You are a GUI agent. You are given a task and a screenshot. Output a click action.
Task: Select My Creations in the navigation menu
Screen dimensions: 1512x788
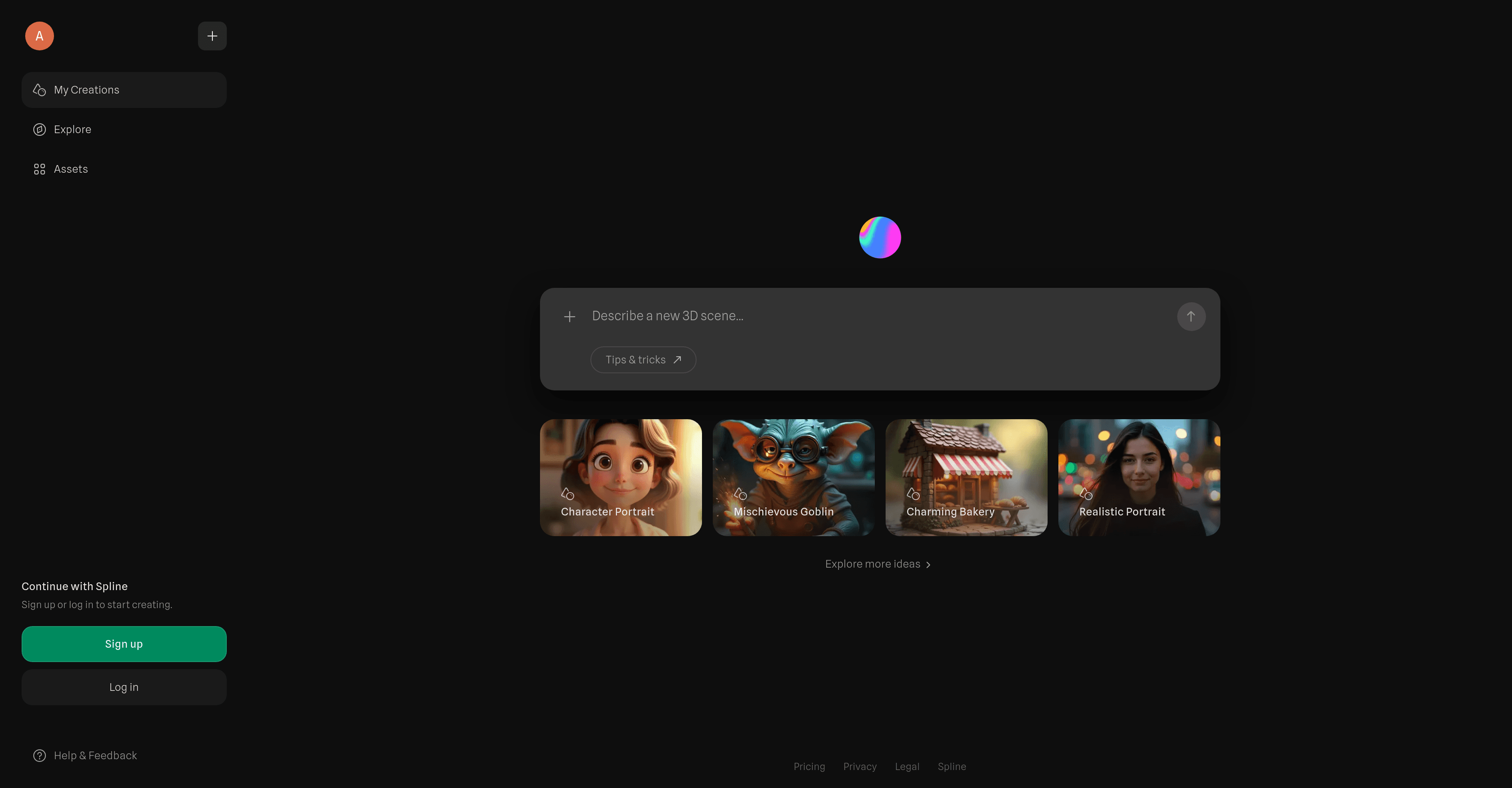[x=86, y=90]
